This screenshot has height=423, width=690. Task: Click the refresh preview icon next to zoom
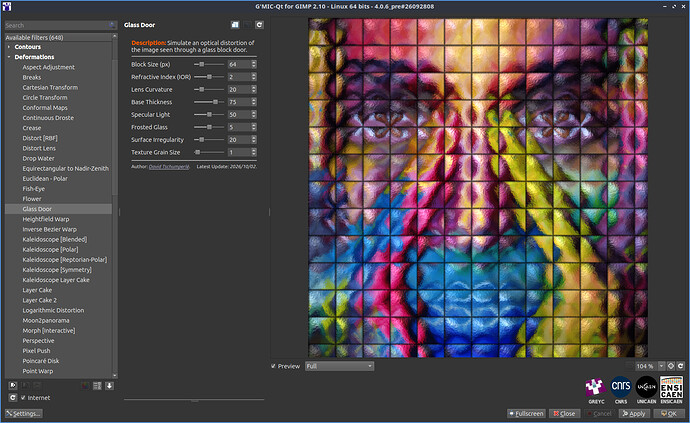[x=681, y=366]
